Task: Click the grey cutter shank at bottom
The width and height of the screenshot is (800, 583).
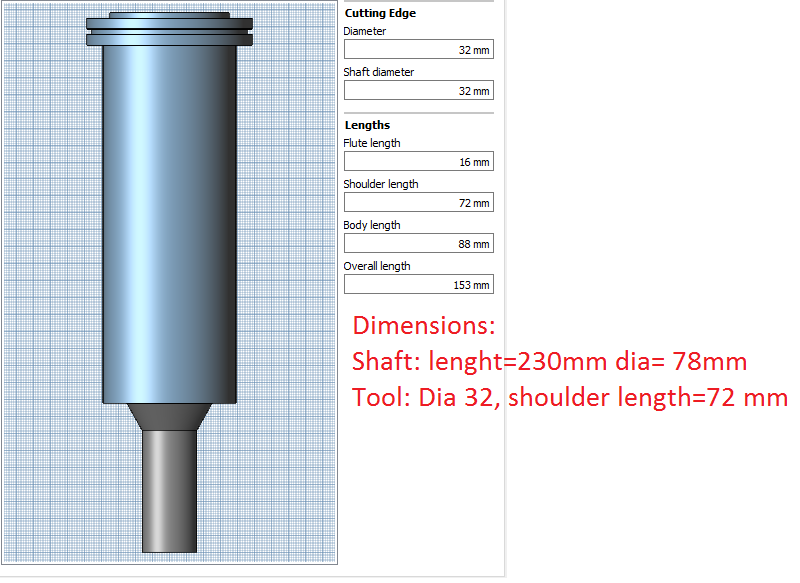Action: point(169,490)
